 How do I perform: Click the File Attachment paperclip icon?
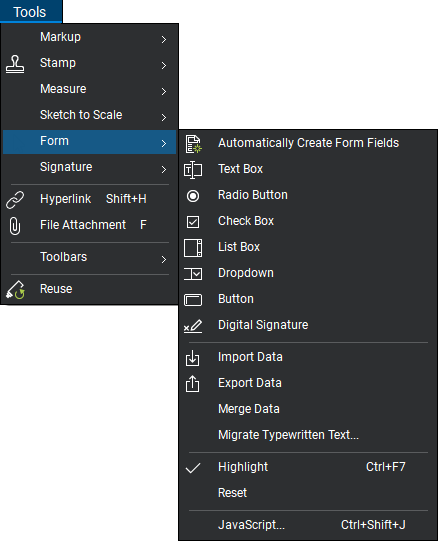[15, 226]
